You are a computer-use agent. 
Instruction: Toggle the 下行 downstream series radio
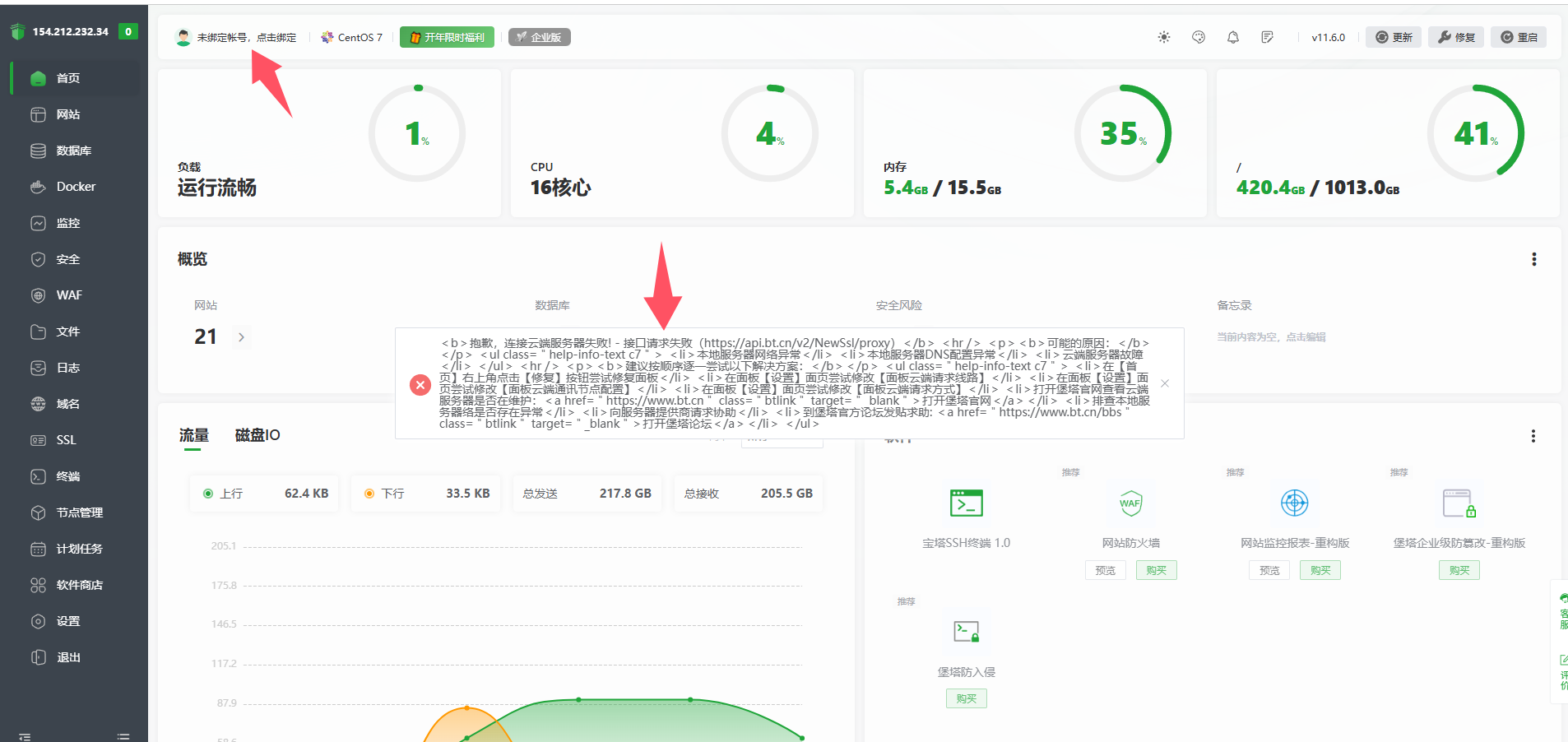pyautogui.click(x=369, y=494)
